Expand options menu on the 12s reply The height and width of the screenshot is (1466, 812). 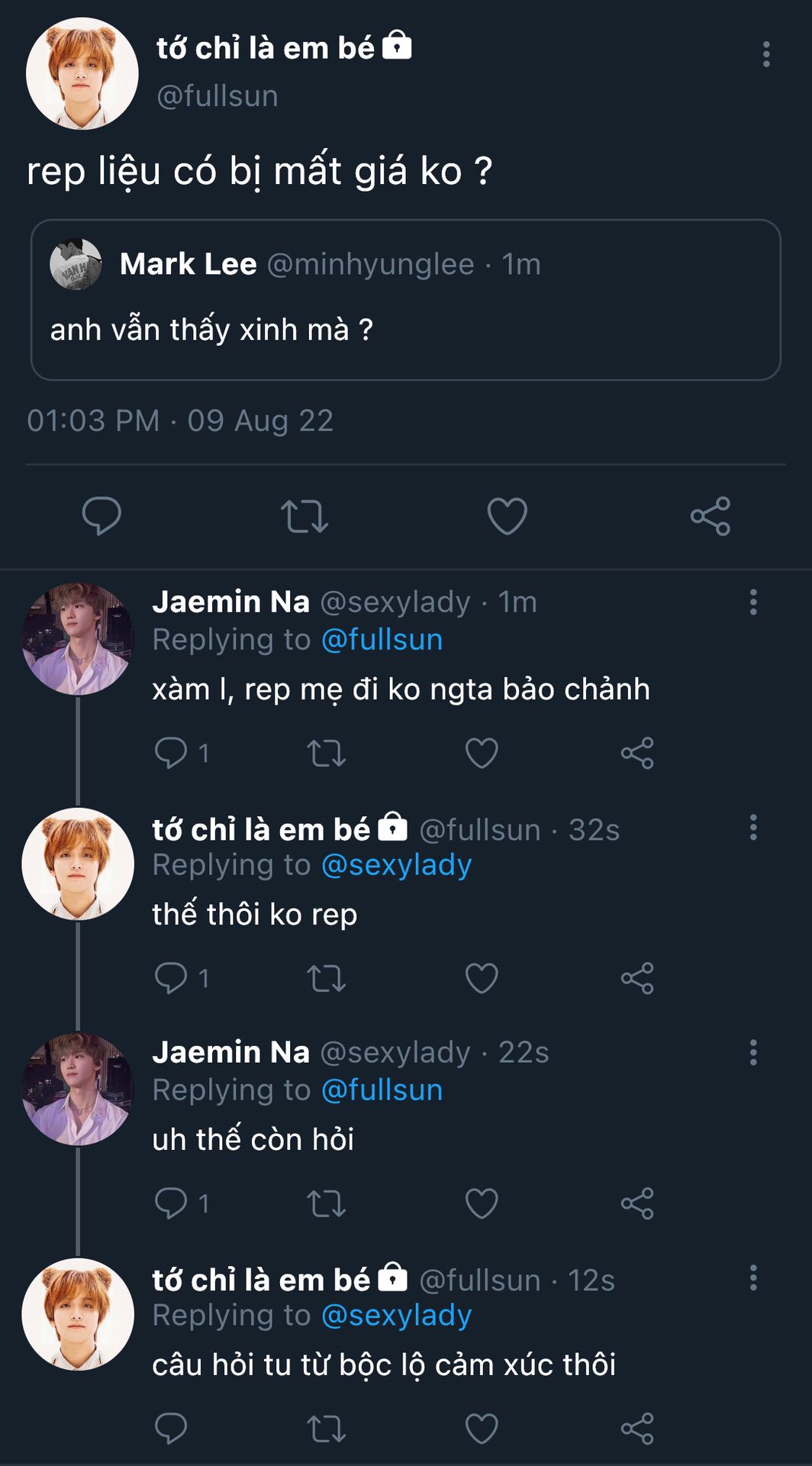pos(753,1278)
